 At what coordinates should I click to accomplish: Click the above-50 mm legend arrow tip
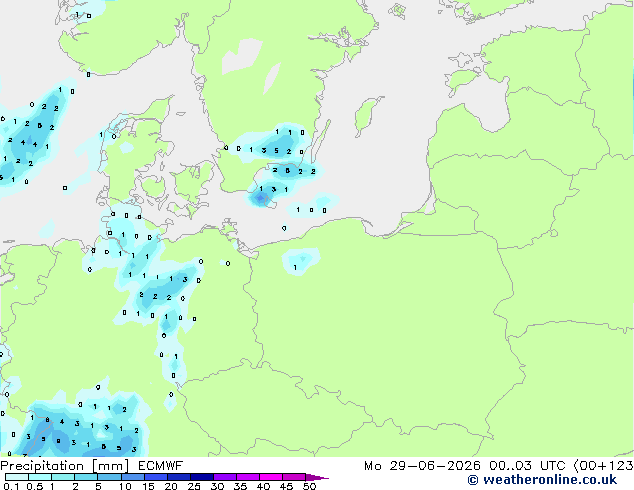[317, 477]
